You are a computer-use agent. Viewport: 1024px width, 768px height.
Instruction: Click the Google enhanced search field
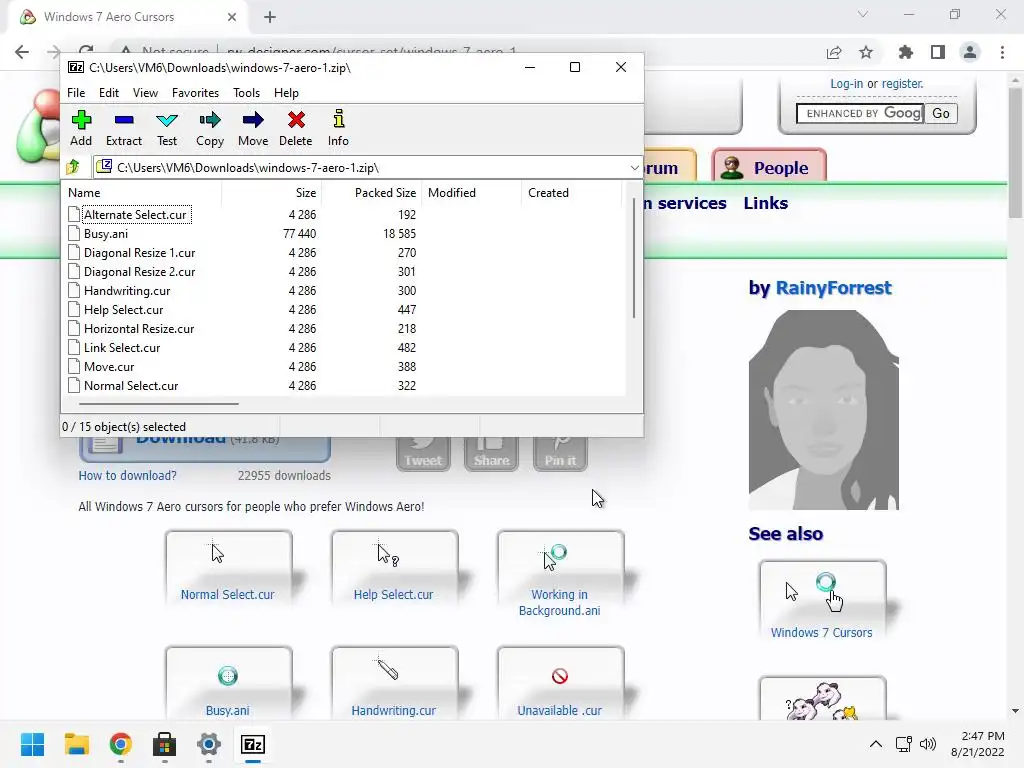859,114
